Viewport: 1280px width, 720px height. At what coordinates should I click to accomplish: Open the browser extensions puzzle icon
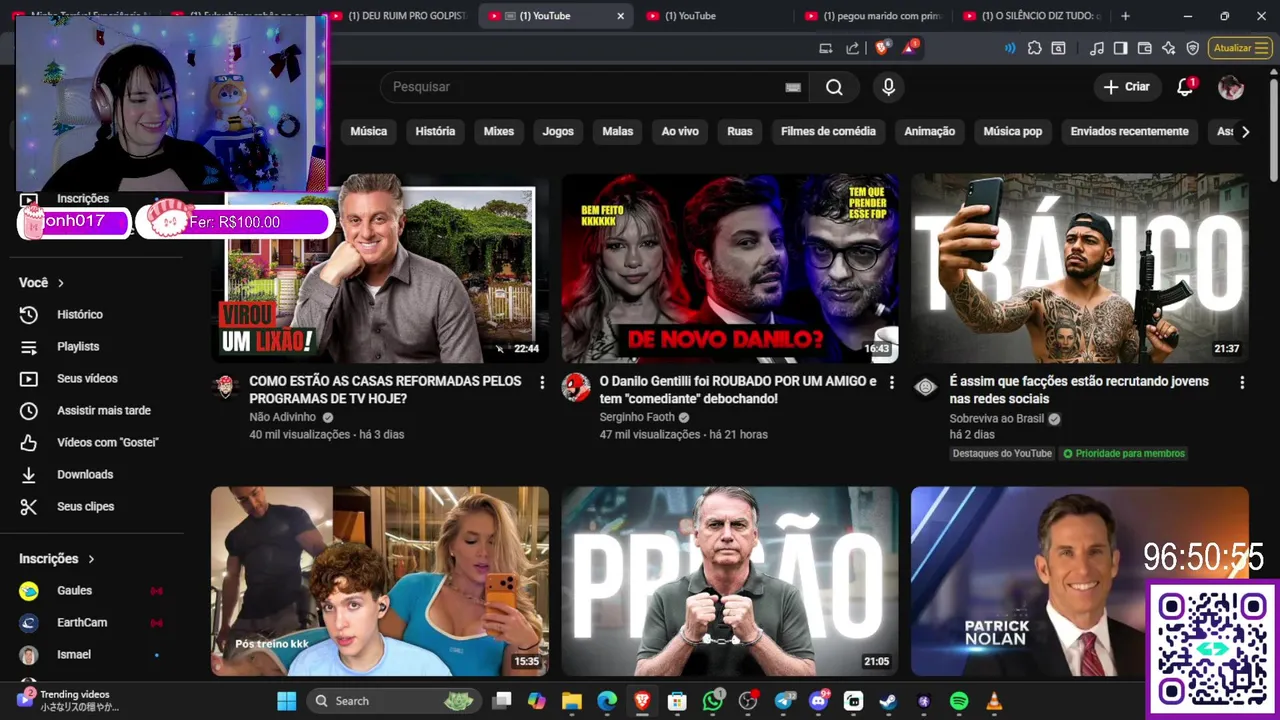[x=1034, y=48]
